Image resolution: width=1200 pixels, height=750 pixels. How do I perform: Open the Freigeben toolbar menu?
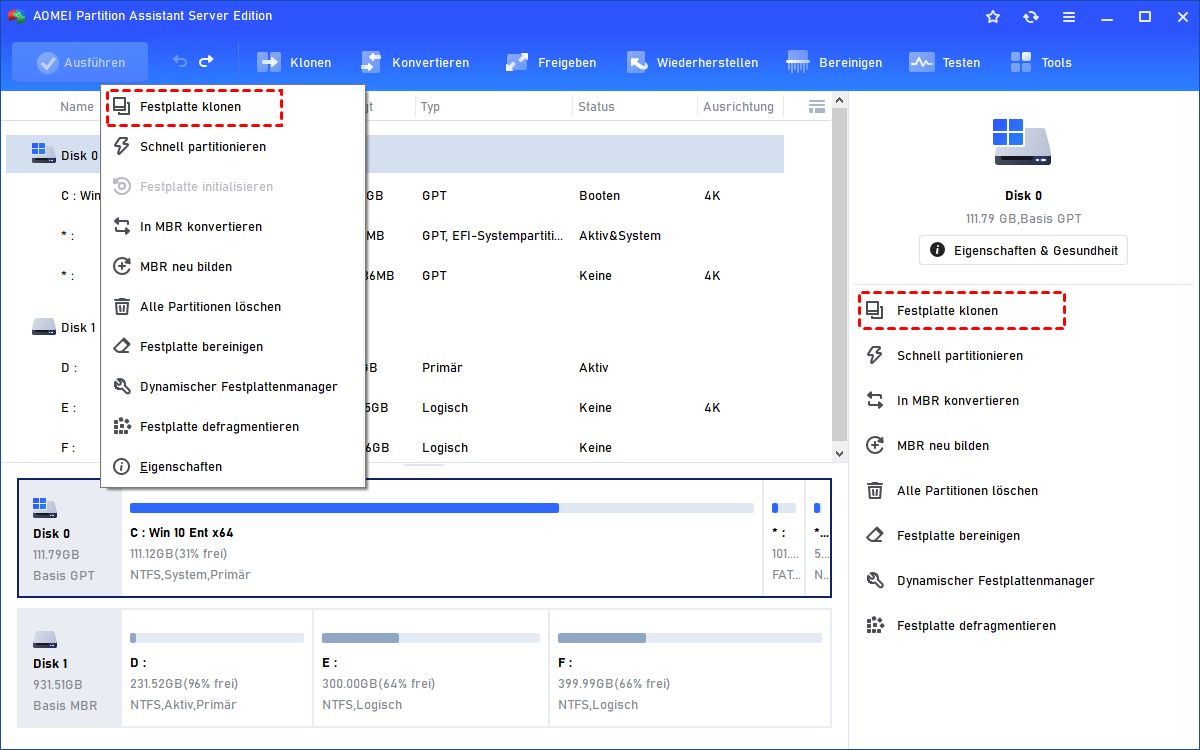tap(551, 62)
